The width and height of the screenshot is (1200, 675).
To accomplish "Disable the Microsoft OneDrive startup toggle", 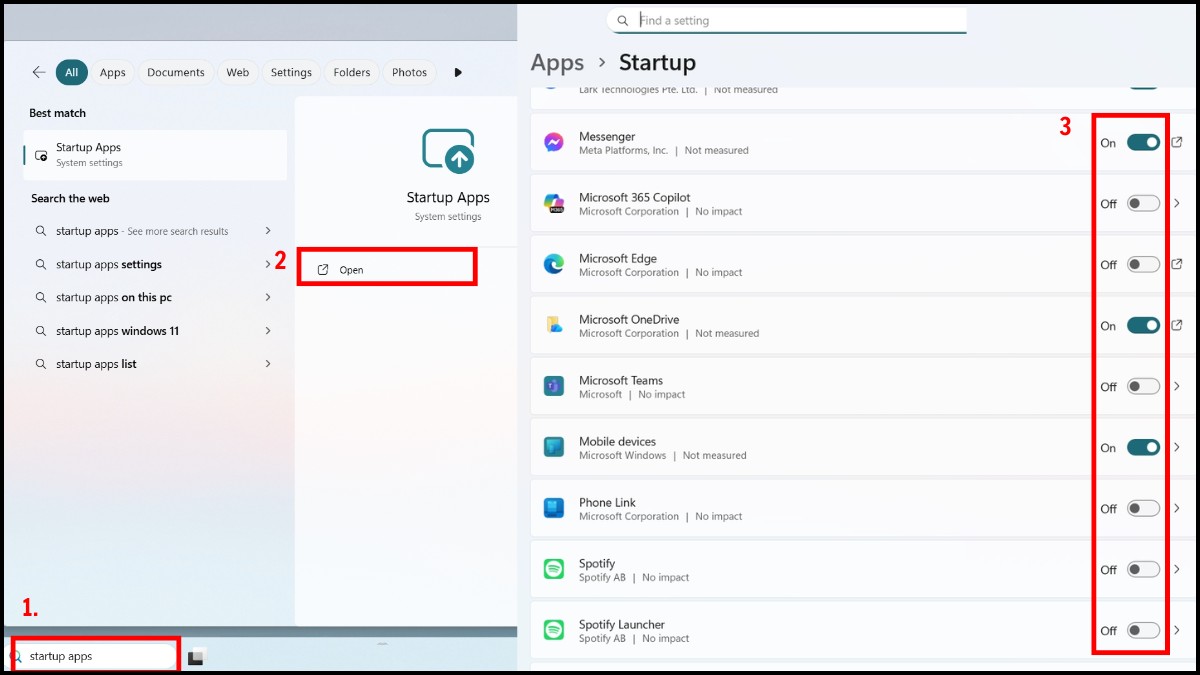I will pyautogui.click(x=1142, y=325).
